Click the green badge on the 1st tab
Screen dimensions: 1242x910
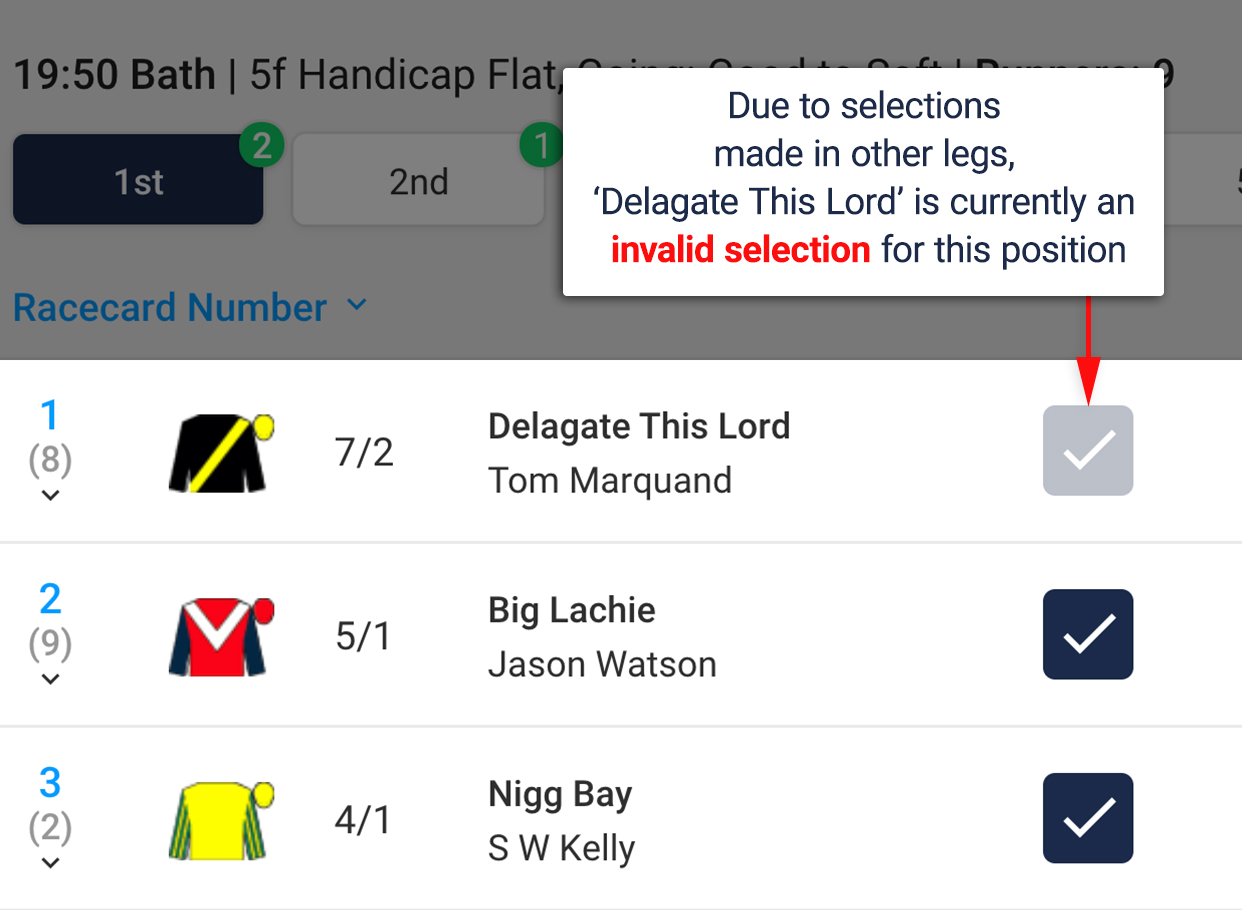[261, 147]
